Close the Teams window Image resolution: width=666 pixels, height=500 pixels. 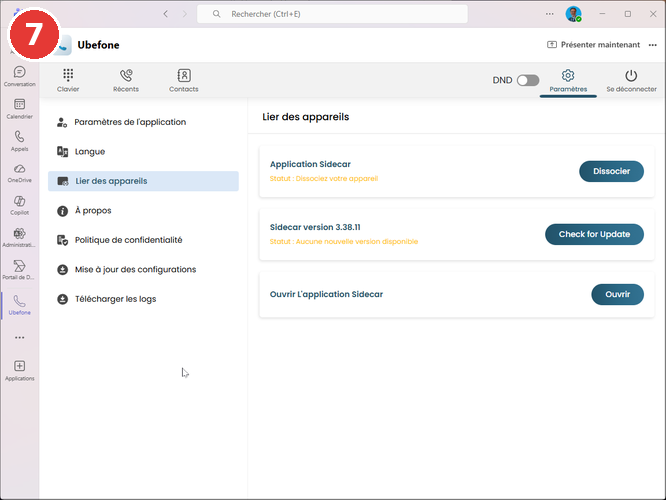click(653, 14)
